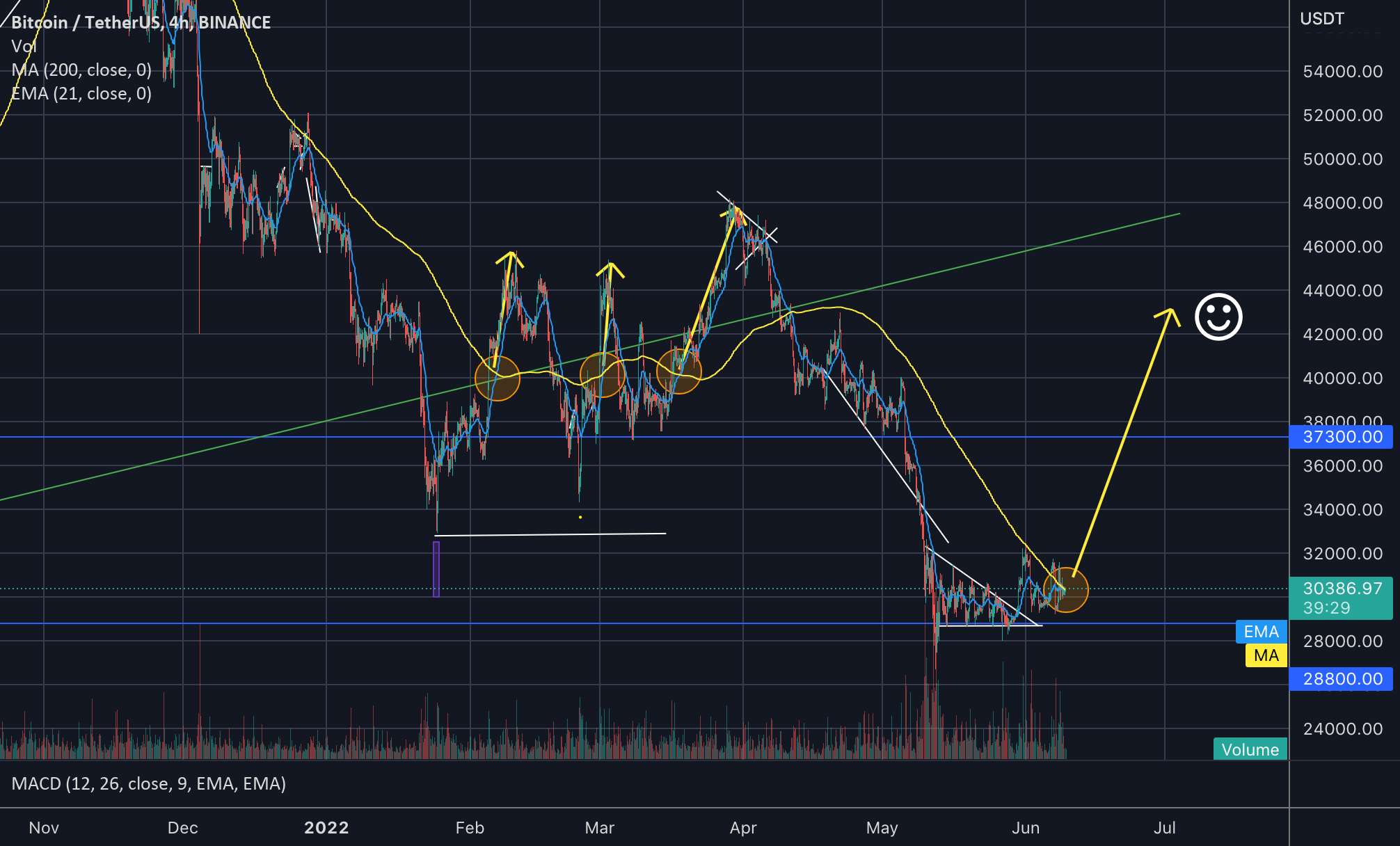
Task: Click the Mar label on time axis
Action: coord(600,828)
